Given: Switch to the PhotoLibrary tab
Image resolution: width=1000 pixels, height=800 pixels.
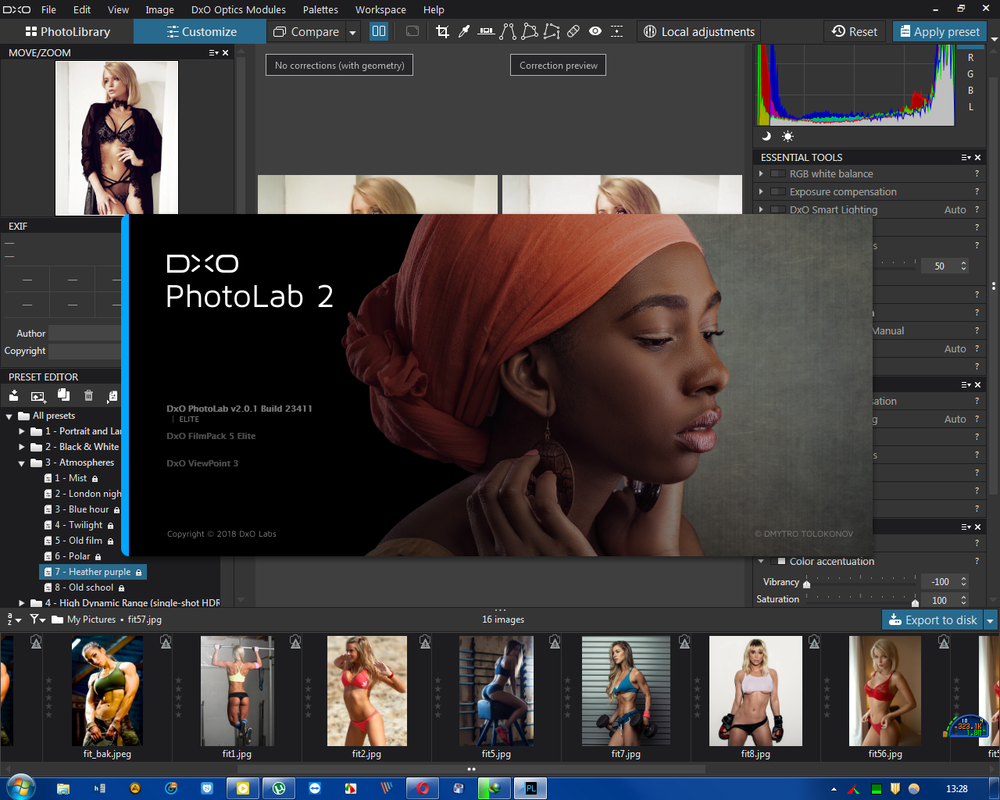Looking at the screenshot, I should tap(67, 31).
